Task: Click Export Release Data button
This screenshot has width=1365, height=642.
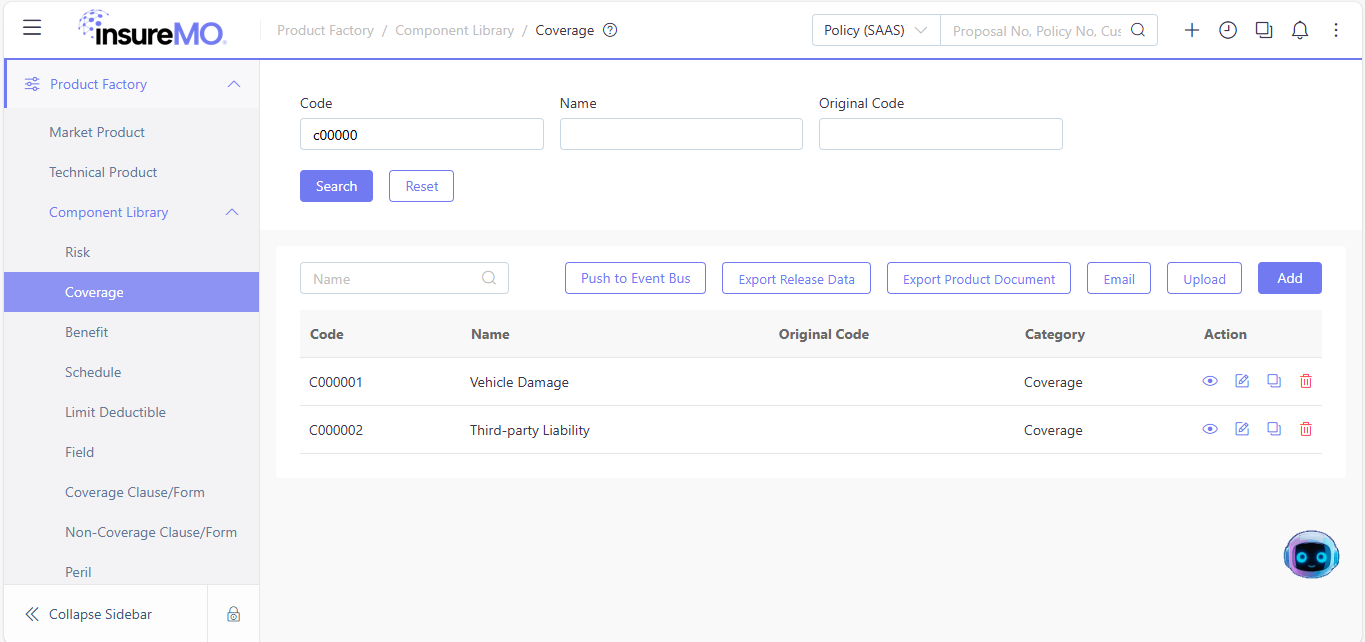Action: pos(796,278)
